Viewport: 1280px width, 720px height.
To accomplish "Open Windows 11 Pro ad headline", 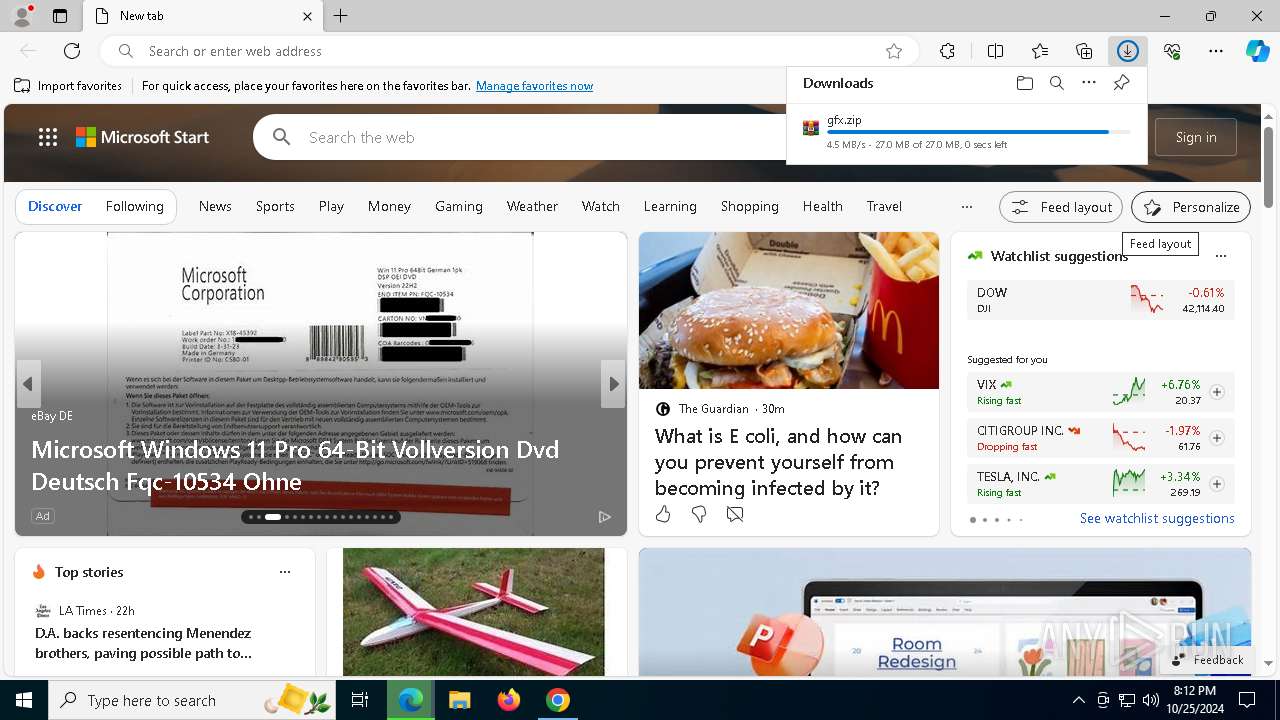I will coord(295,466).
